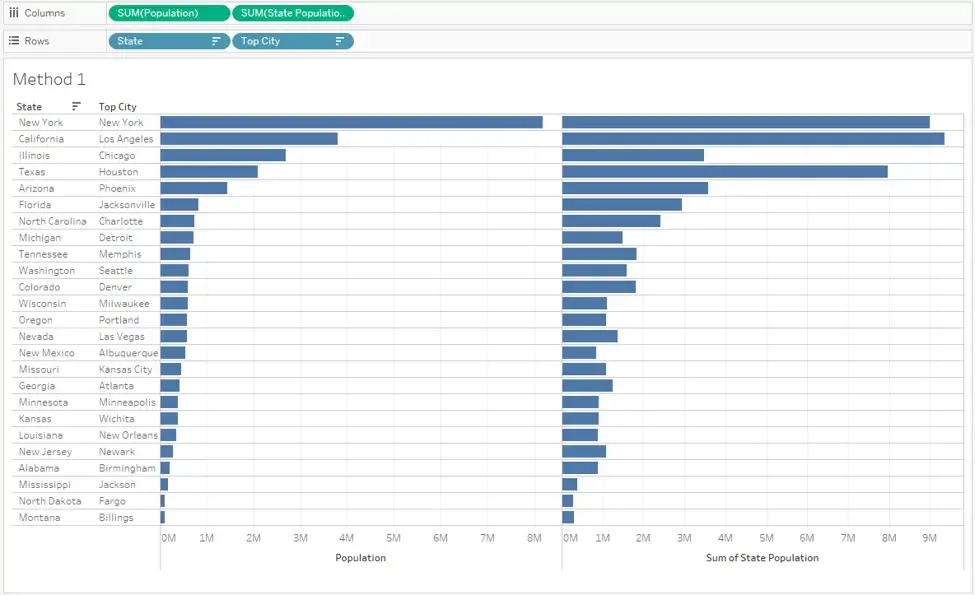This screenshot has height=595, width=975.
Task: Click the Albuquerque city label
Action: coord(129,353)
